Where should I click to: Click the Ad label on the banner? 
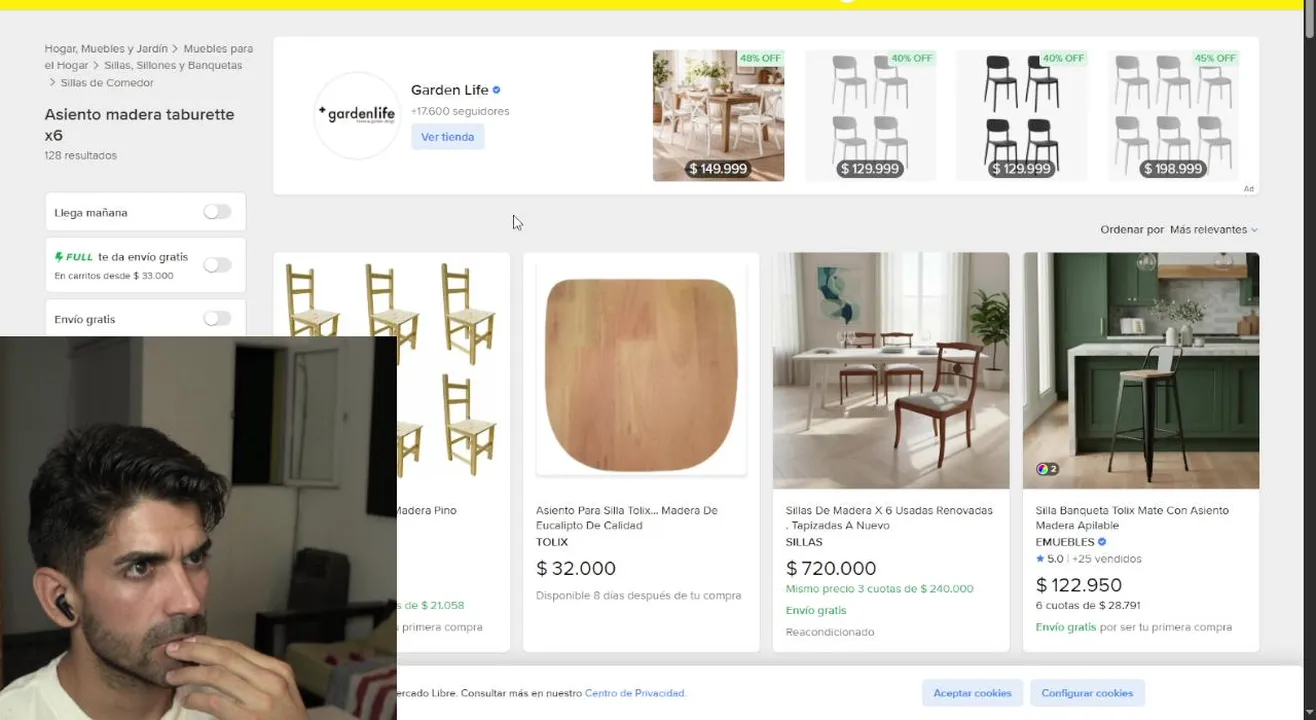click(x=1248, y=189)
